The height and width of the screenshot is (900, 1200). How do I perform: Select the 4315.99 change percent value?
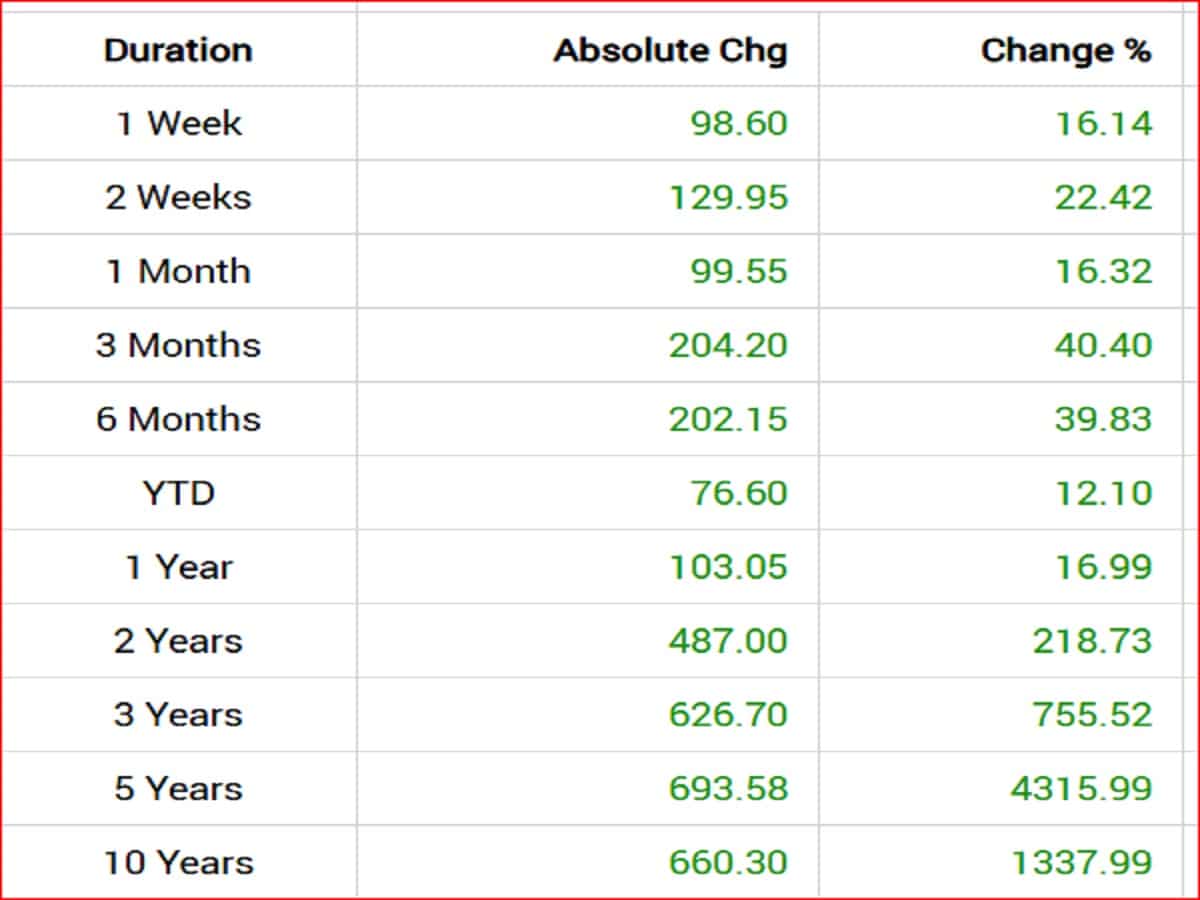[1081, 790]
